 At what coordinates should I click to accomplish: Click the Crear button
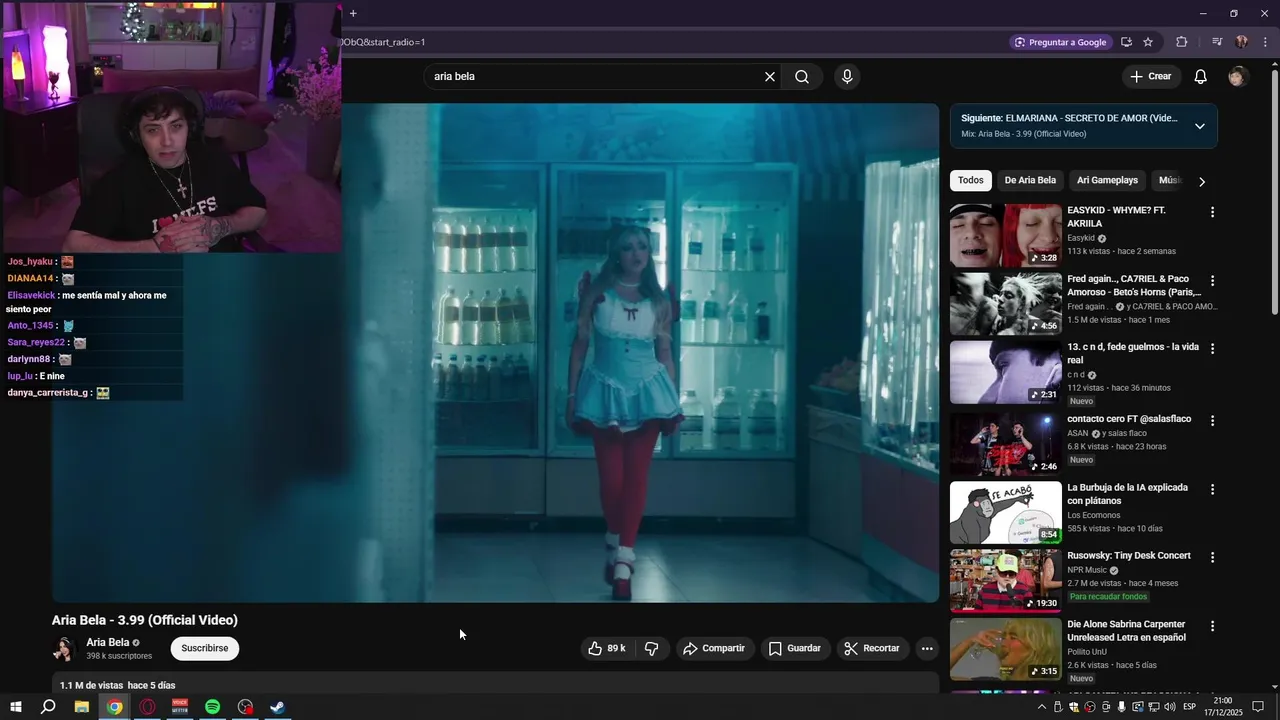[x=1151, y=77]
